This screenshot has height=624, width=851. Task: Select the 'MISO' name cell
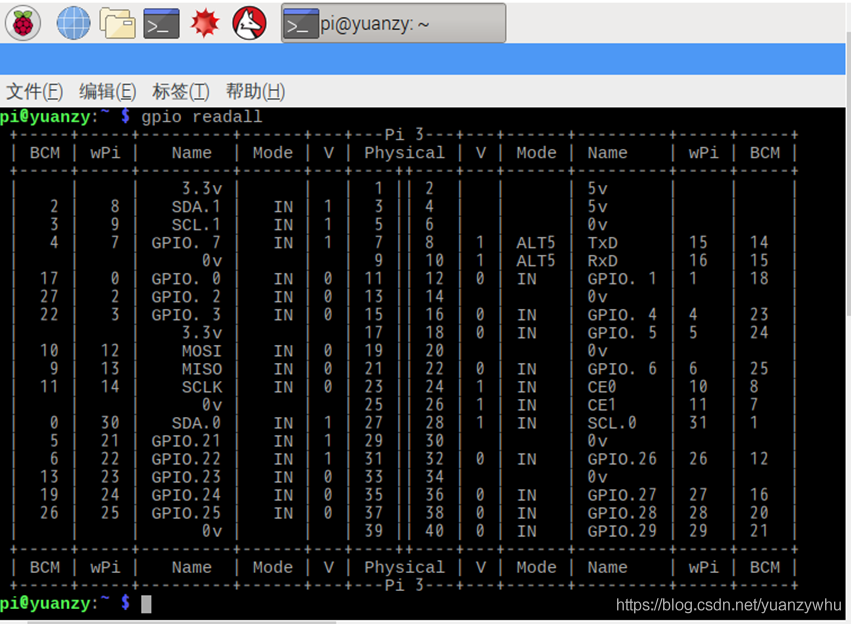[x=201, y=369]
